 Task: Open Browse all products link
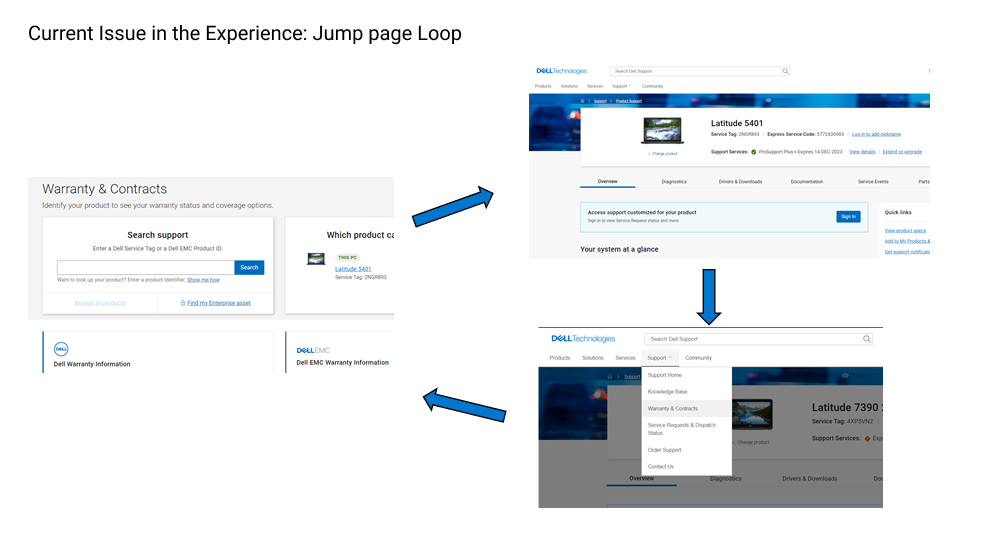(100, 303)
